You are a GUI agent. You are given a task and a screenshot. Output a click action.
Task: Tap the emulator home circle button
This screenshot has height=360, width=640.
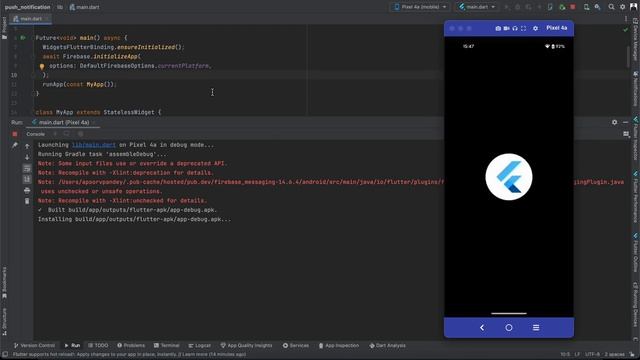click(x=509, y=327)
